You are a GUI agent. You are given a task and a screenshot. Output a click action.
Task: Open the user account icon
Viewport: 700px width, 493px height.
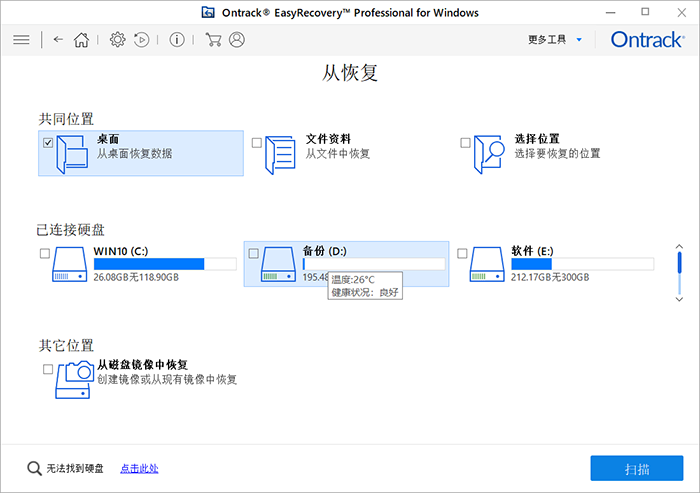(x=237, y=40)
